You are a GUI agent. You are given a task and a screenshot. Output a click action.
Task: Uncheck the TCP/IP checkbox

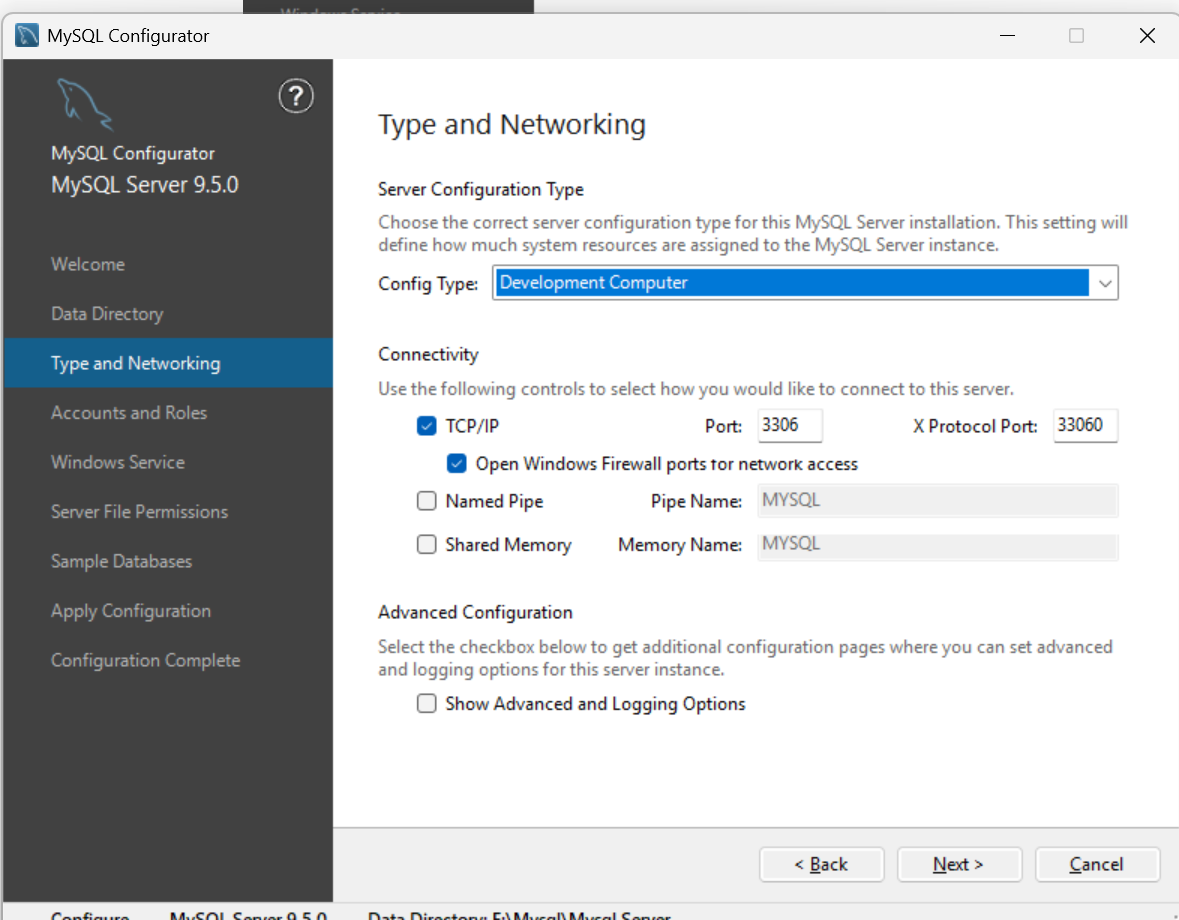(x=427, y=426)
